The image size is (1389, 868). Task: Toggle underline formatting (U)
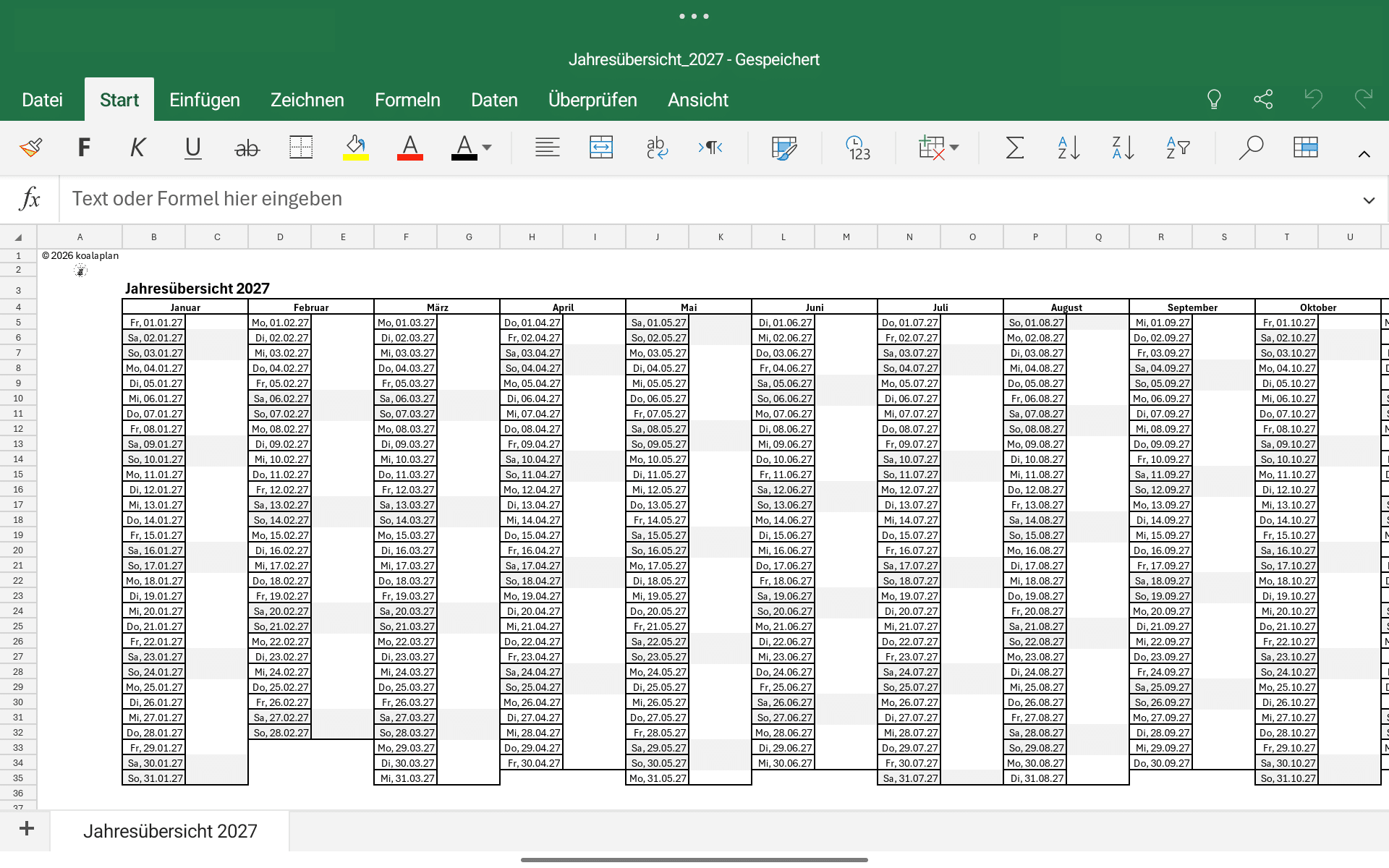(x=192, y=148)
